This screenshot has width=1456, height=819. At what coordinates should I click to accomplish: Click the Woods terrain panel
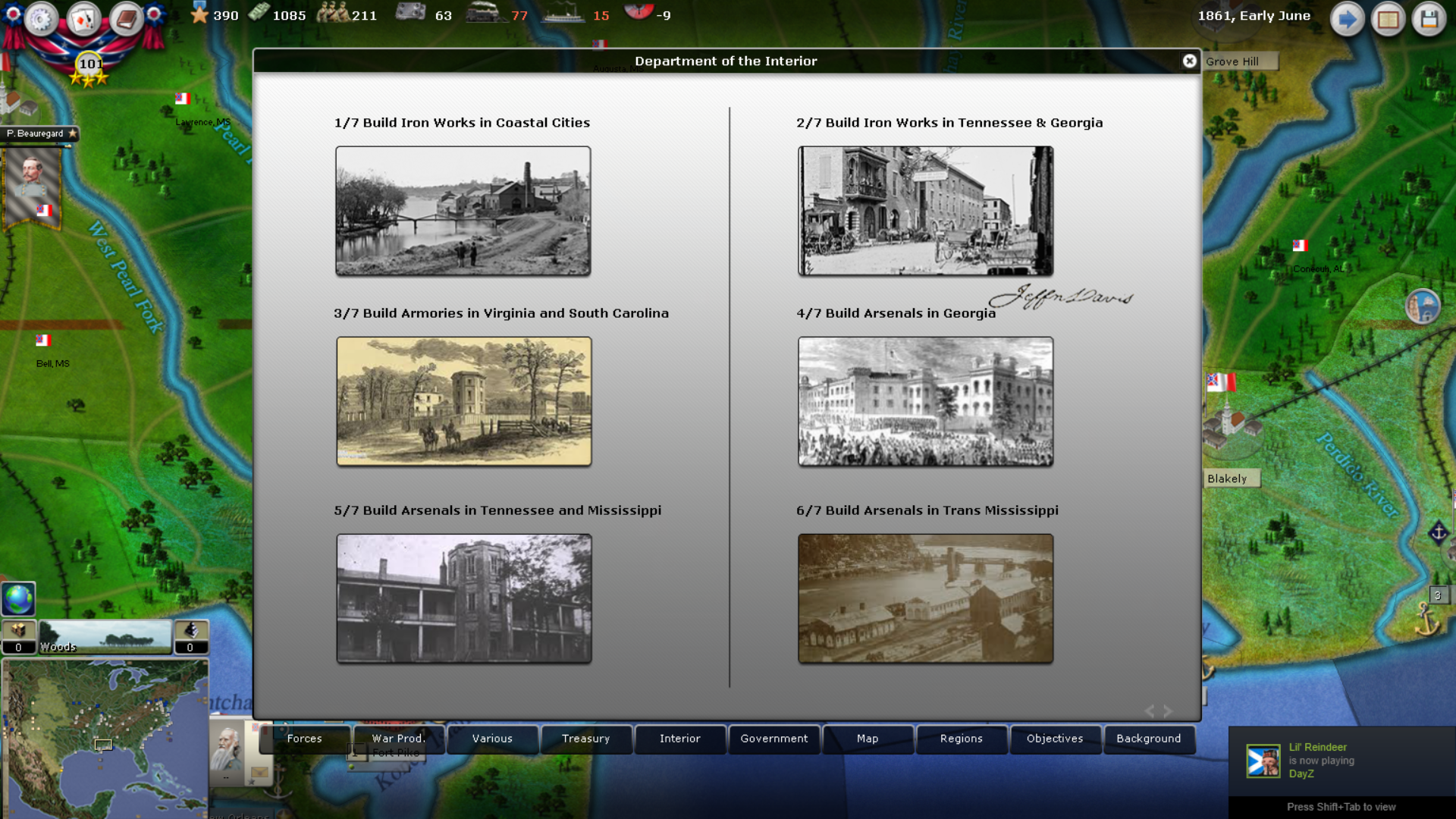coord(105,637)
